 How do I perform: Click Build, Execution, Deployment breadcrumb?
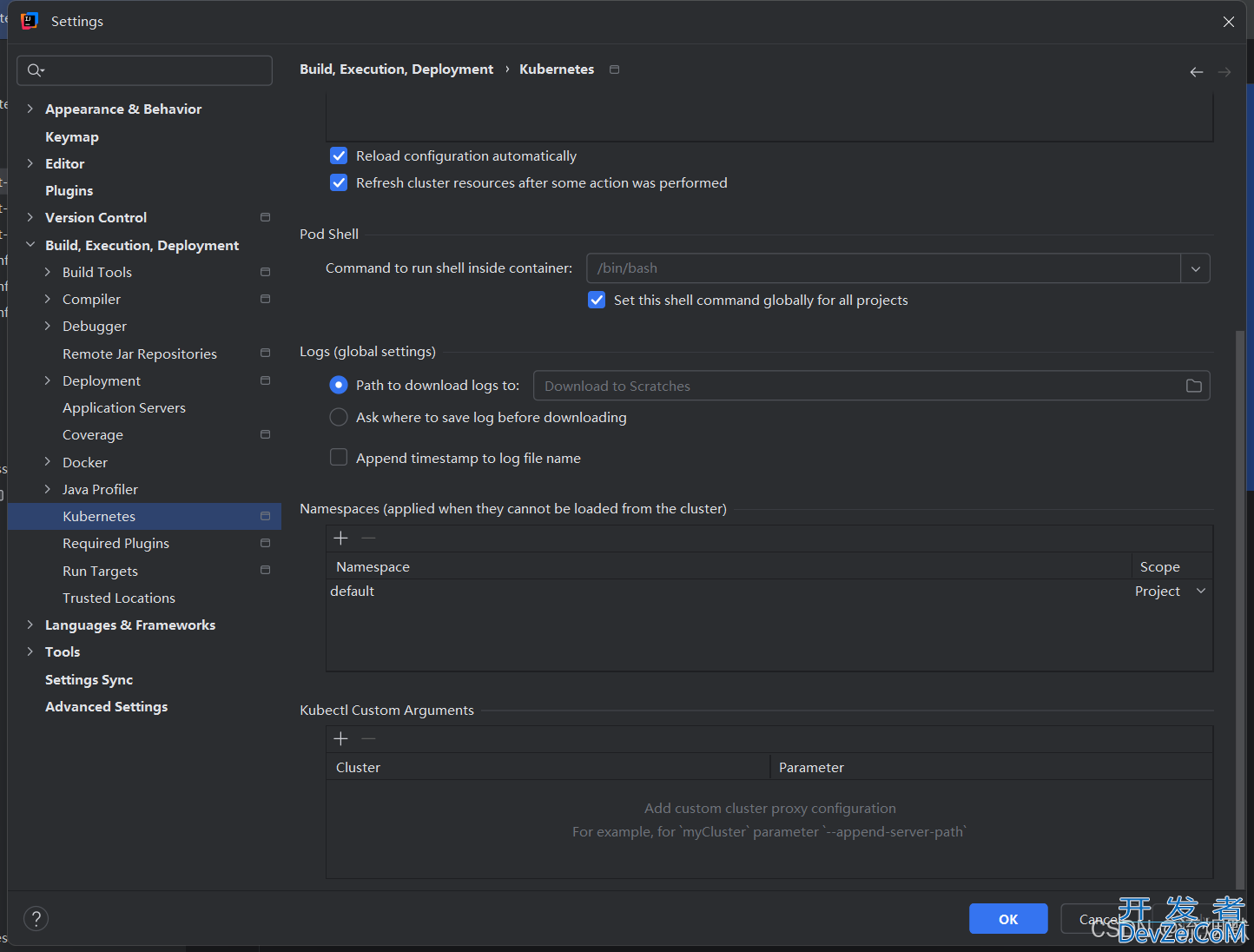coord(397,69)
